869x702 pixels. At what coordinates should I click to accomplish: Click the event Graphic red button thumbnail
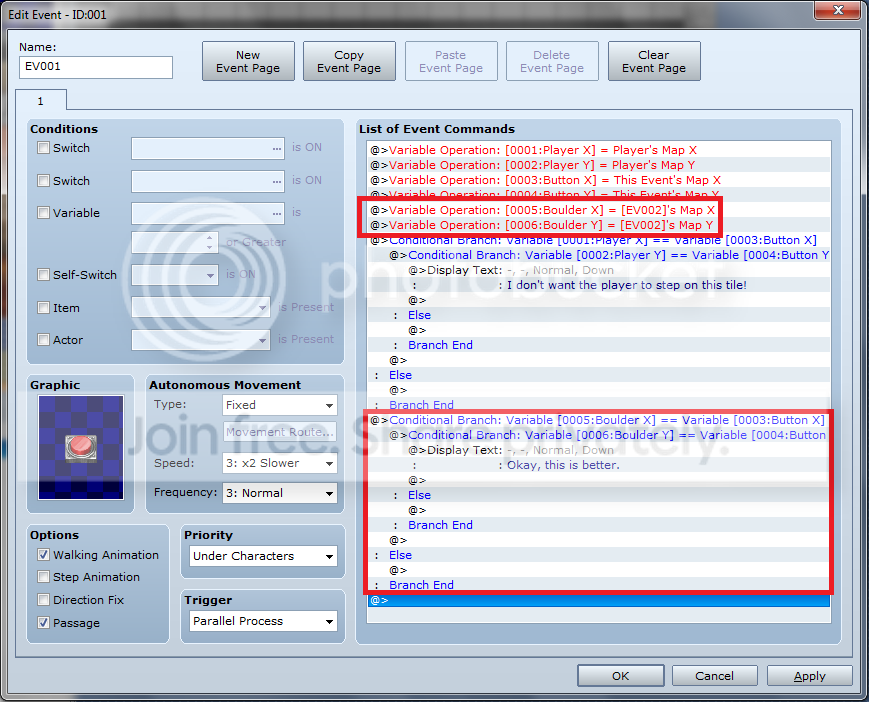[x=81, y=448]
